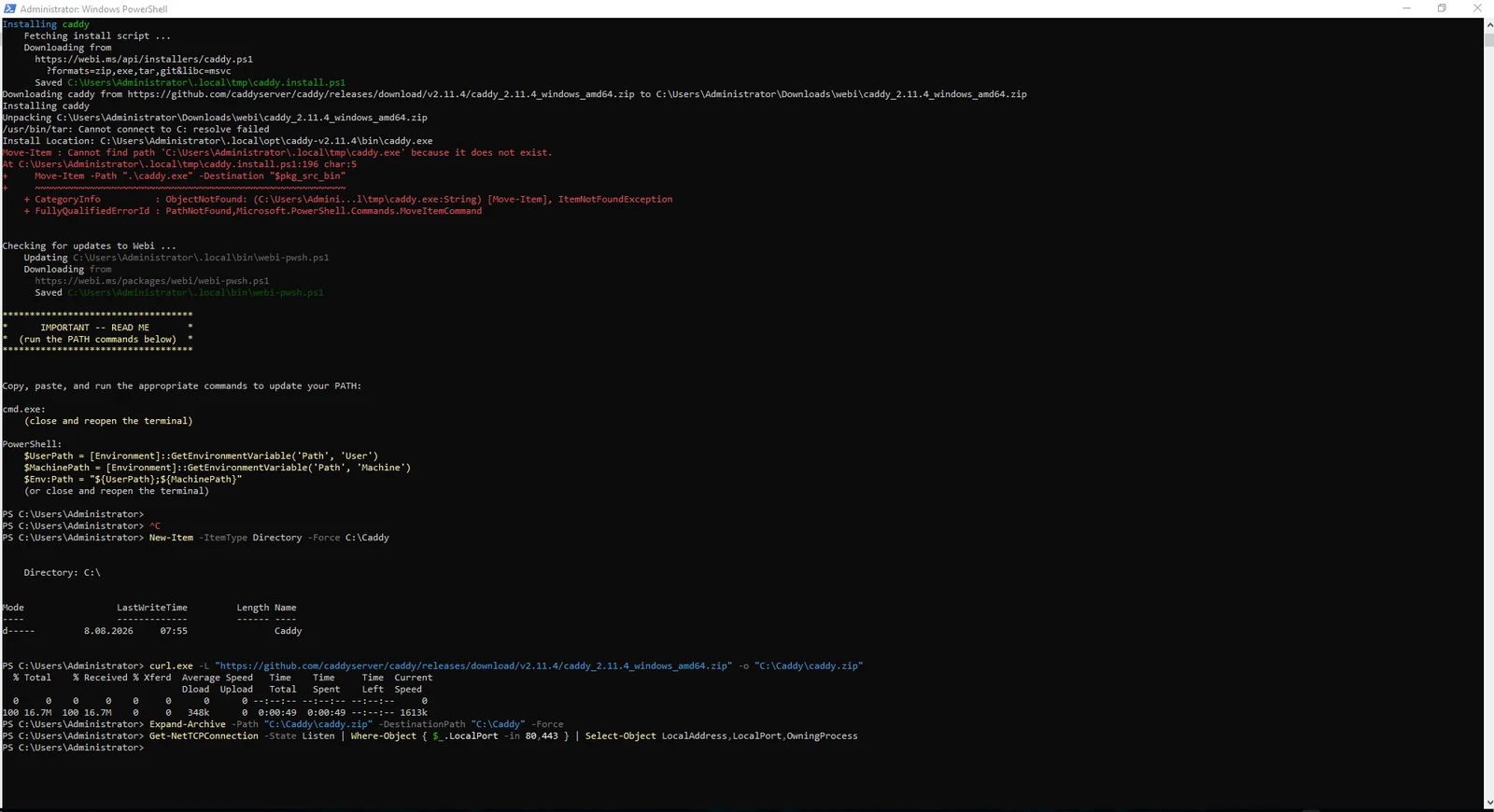Click the '1613k' current speed value
The width and height of the screenshot is (1494, 812).
click(x=413, y=713)
